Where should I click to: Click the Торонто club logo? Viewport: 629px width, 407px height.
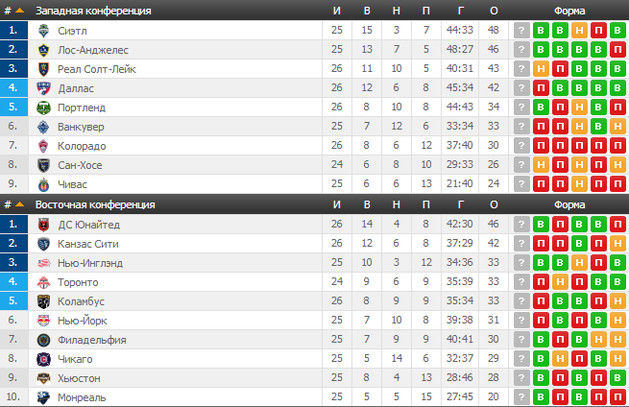tap(43, 282)
